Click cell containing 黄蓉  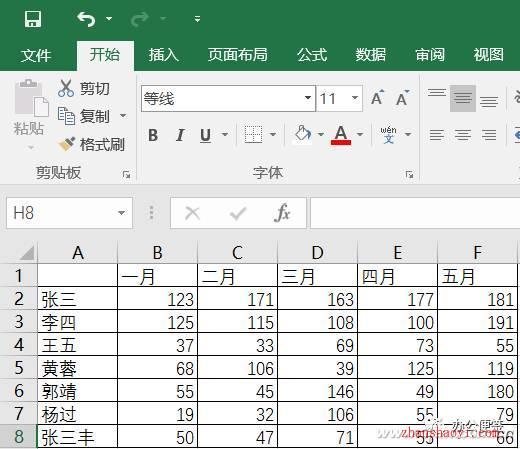(78, 367)
